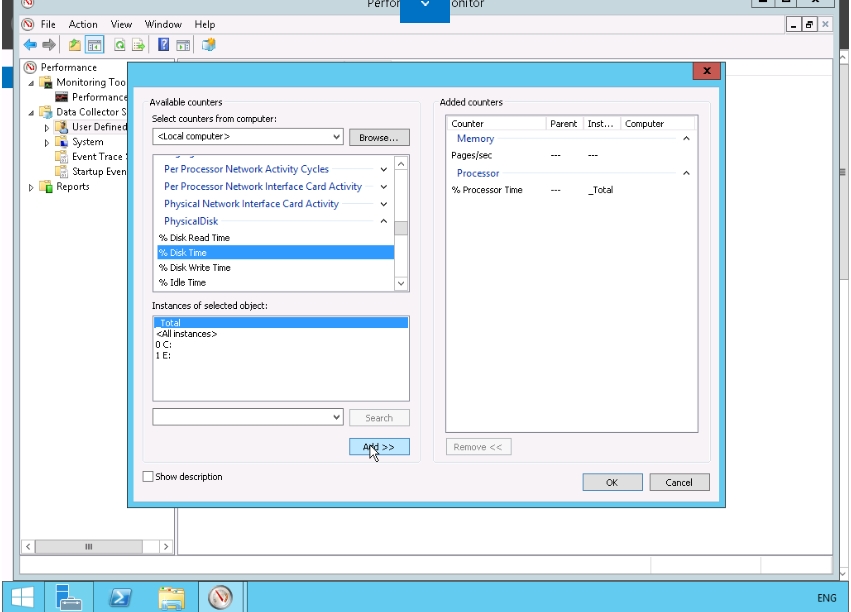Image resolution: width=851 pixels, height=612 pixels.
Task: Expand Per Processor Network Activity Cycles group
Action: click(x=384, y=170)
